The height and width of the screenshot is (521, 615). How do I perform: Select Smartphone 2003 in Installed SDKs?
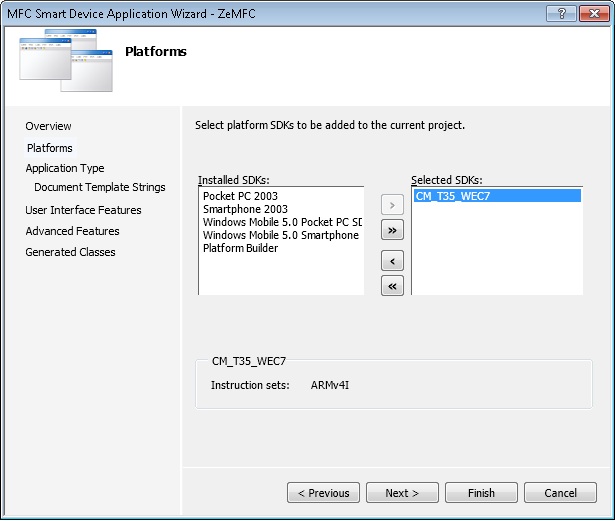pyautogui.click(x=281, y=209)
